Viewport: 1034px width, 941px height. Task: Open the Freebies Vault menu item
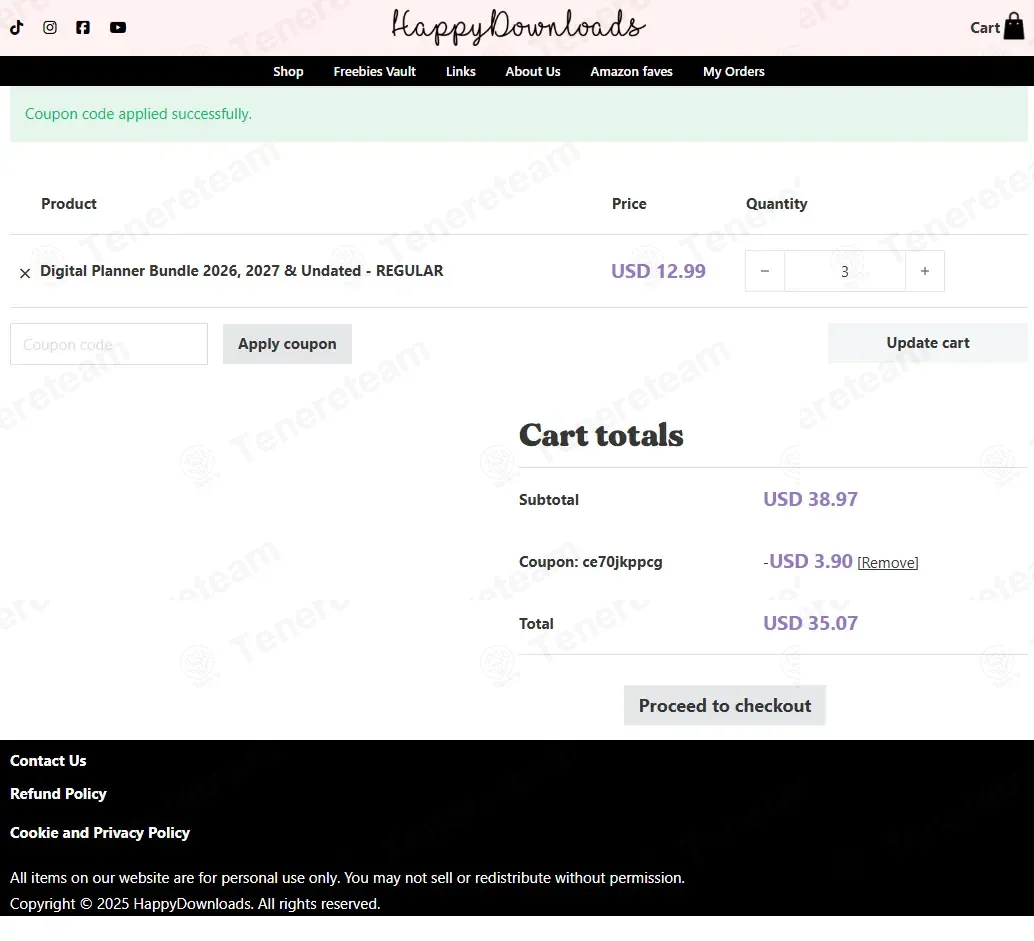[x=375, y=71]
